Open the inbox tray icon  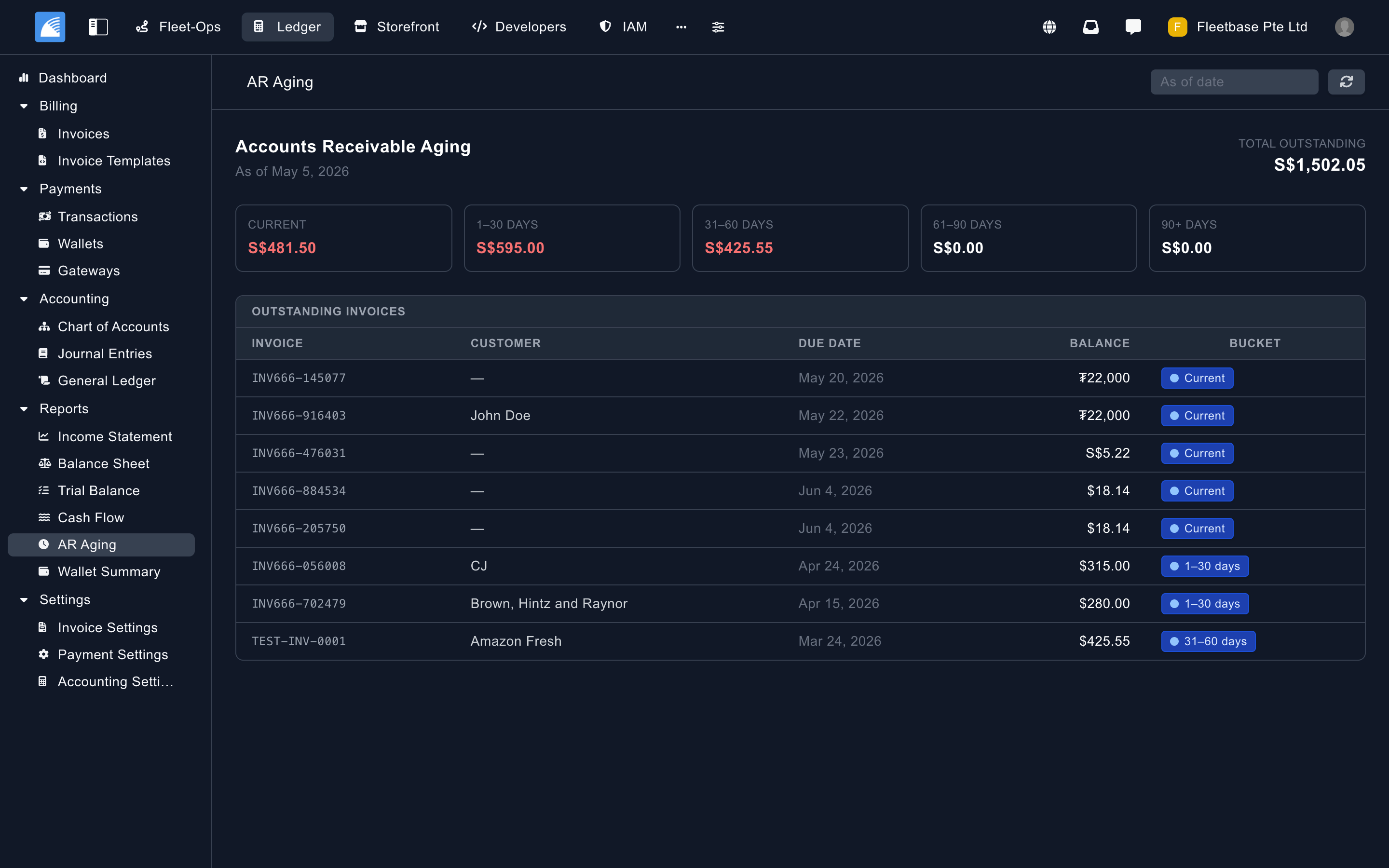tap(1090, 27)
